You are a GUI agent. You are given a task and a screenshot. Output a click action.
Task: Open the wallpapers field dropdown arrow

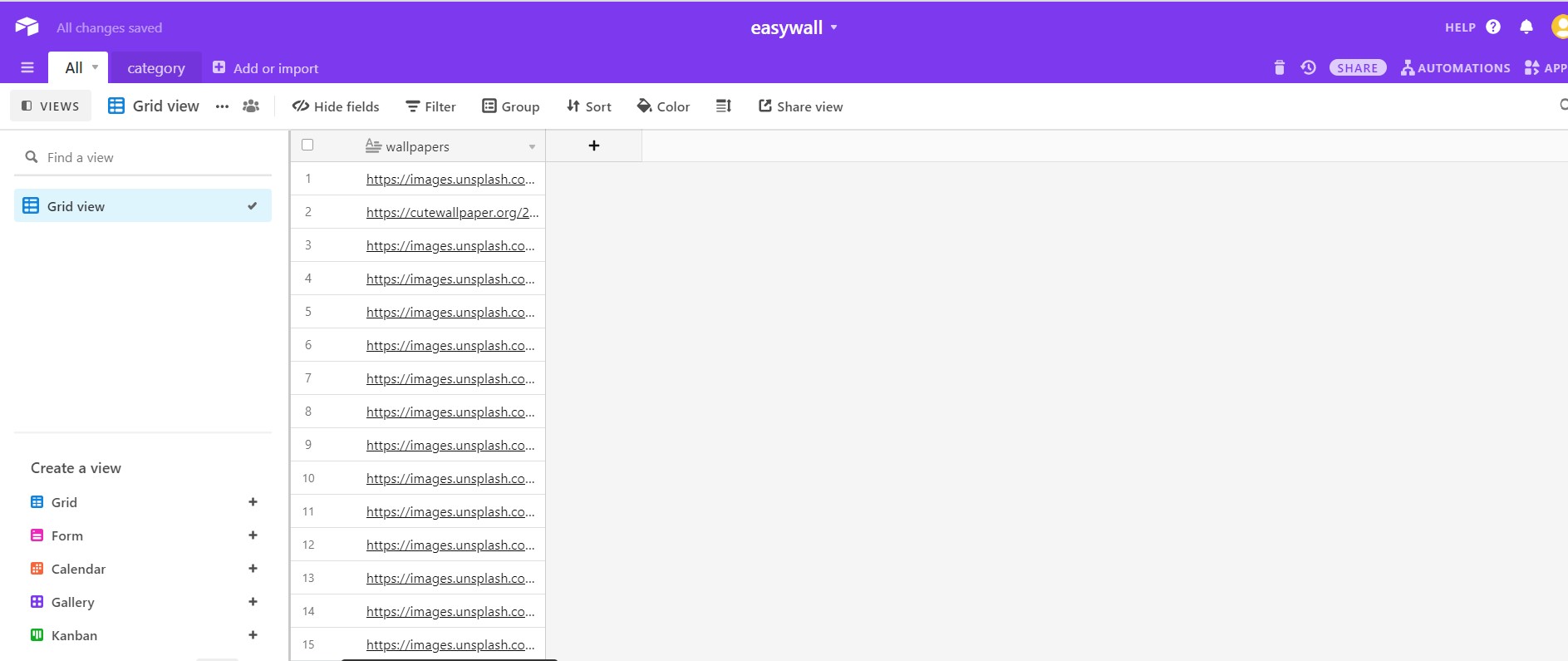click(532, 147)
